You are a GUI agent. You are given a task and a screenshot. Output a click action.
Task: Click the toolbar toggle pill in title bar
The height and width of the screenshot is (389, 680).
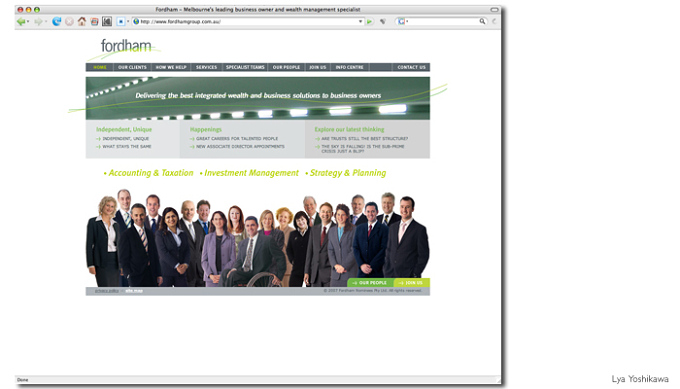(x=494, y=10)
